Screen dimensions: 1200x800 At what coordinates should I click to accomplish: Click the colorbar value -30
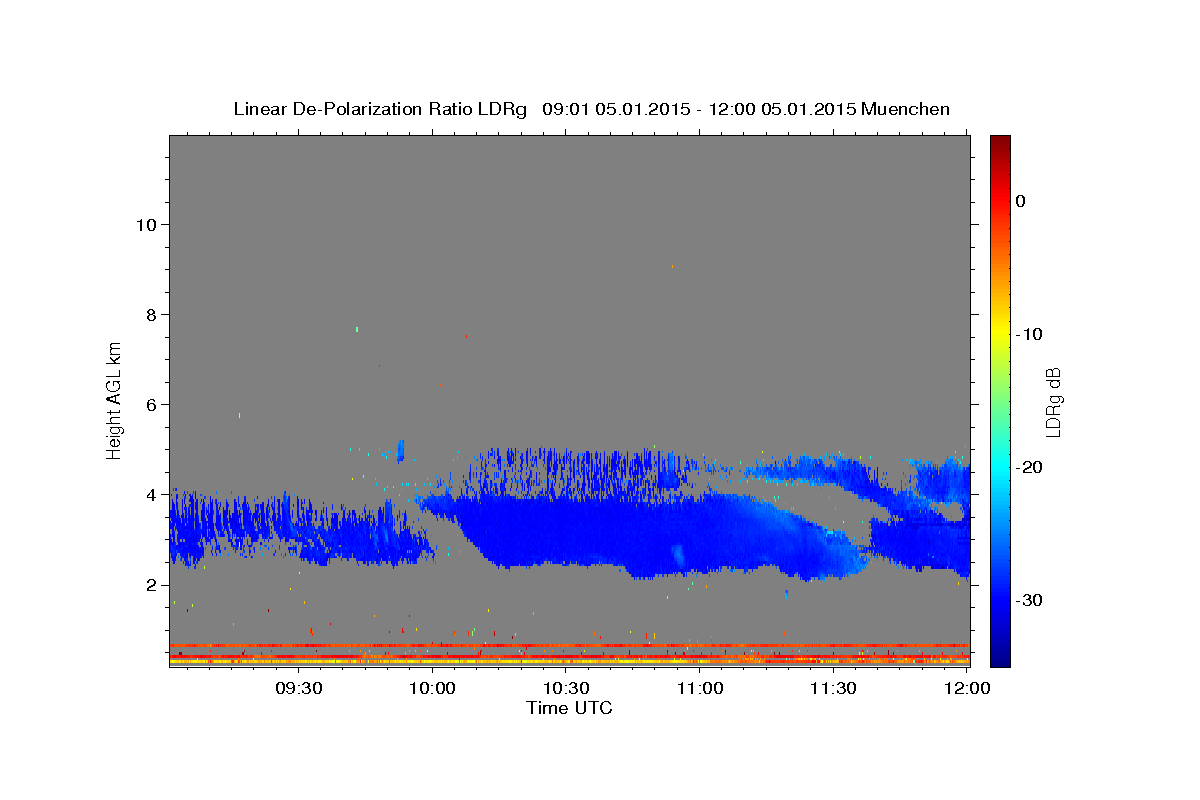[1030, 600]
